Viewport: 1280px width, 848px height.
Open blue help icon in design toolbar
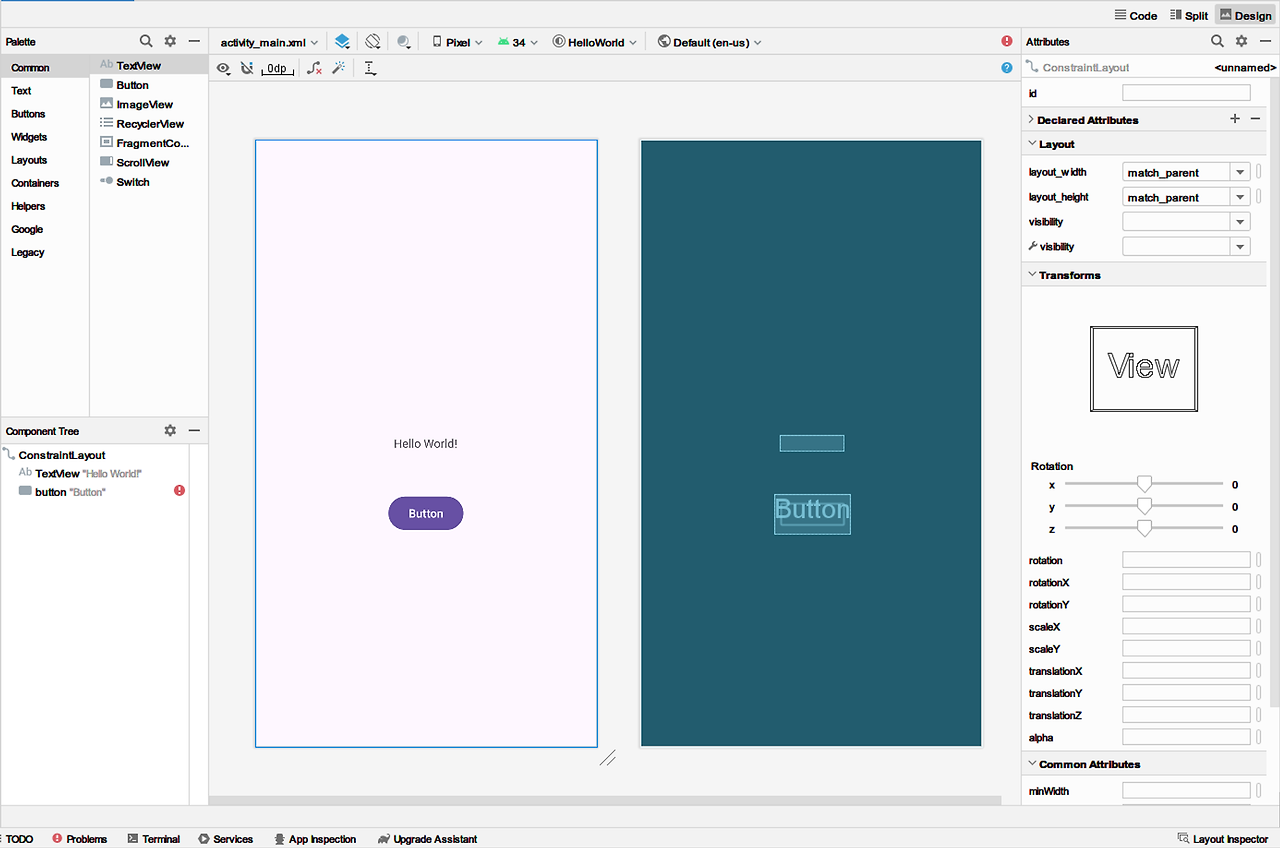click(1007, 68)
